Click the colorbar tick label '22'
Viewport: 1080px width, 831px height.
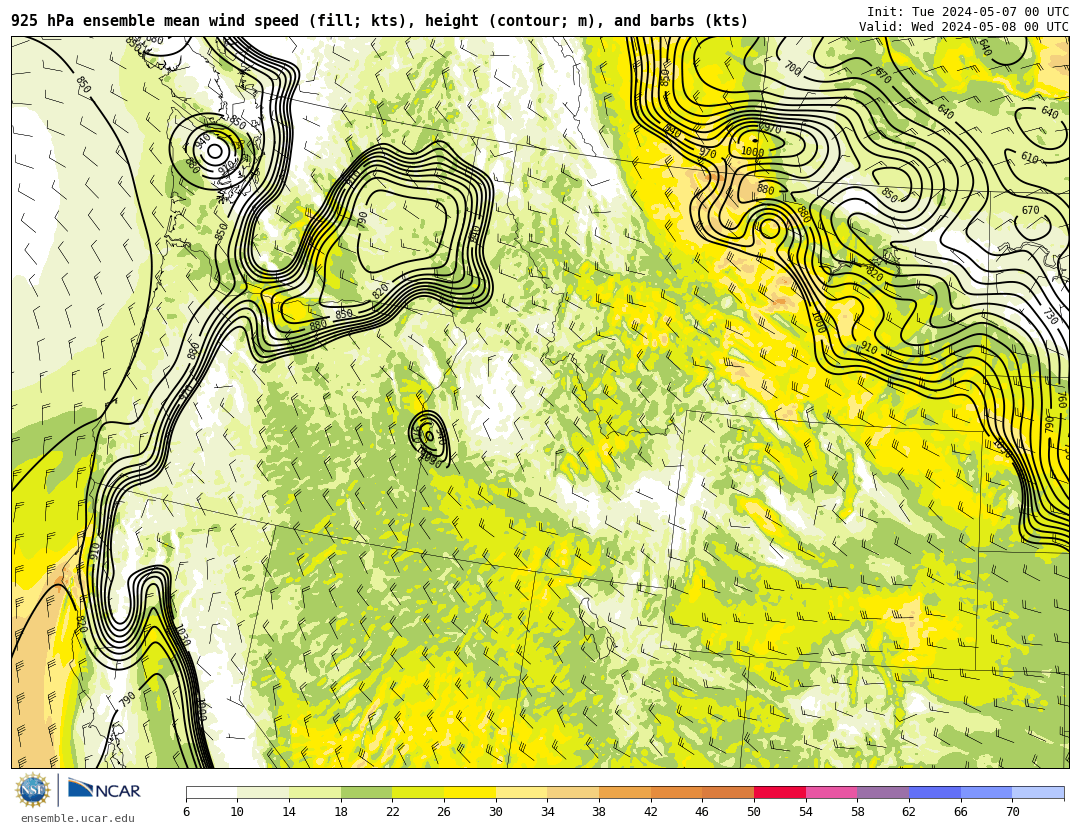[392, 812]
